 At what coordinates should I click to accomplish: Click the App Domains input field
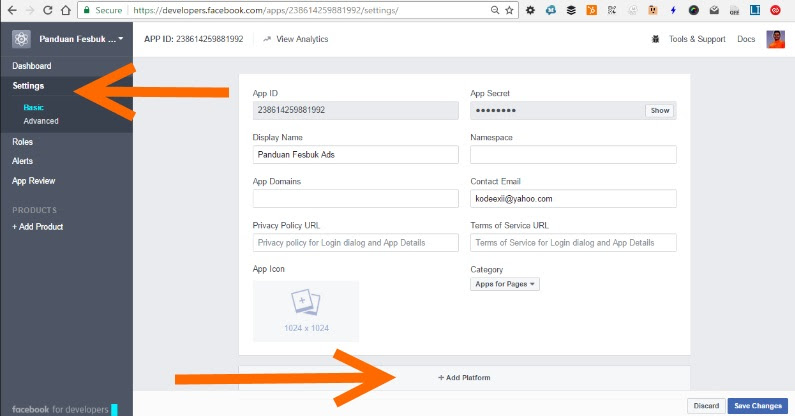point(355,198)
